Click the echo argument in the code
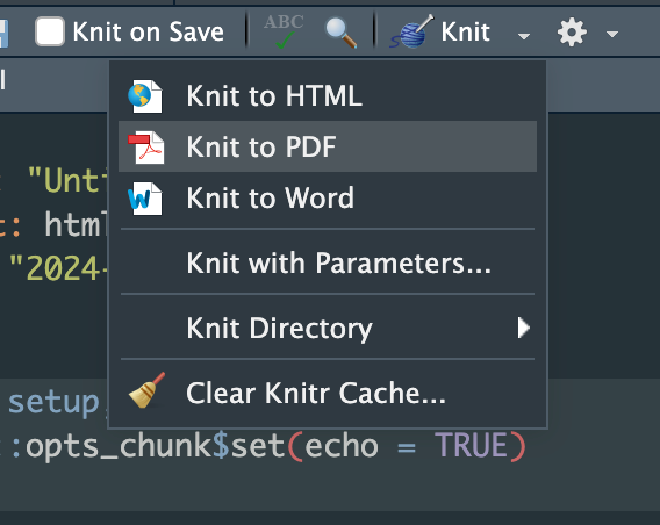 point(343,446)
